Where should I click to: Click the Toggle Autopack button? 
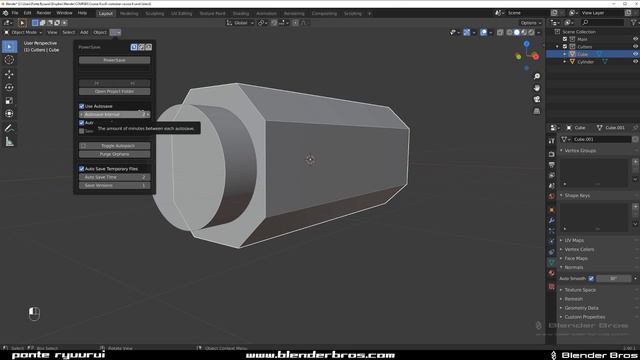114,146
